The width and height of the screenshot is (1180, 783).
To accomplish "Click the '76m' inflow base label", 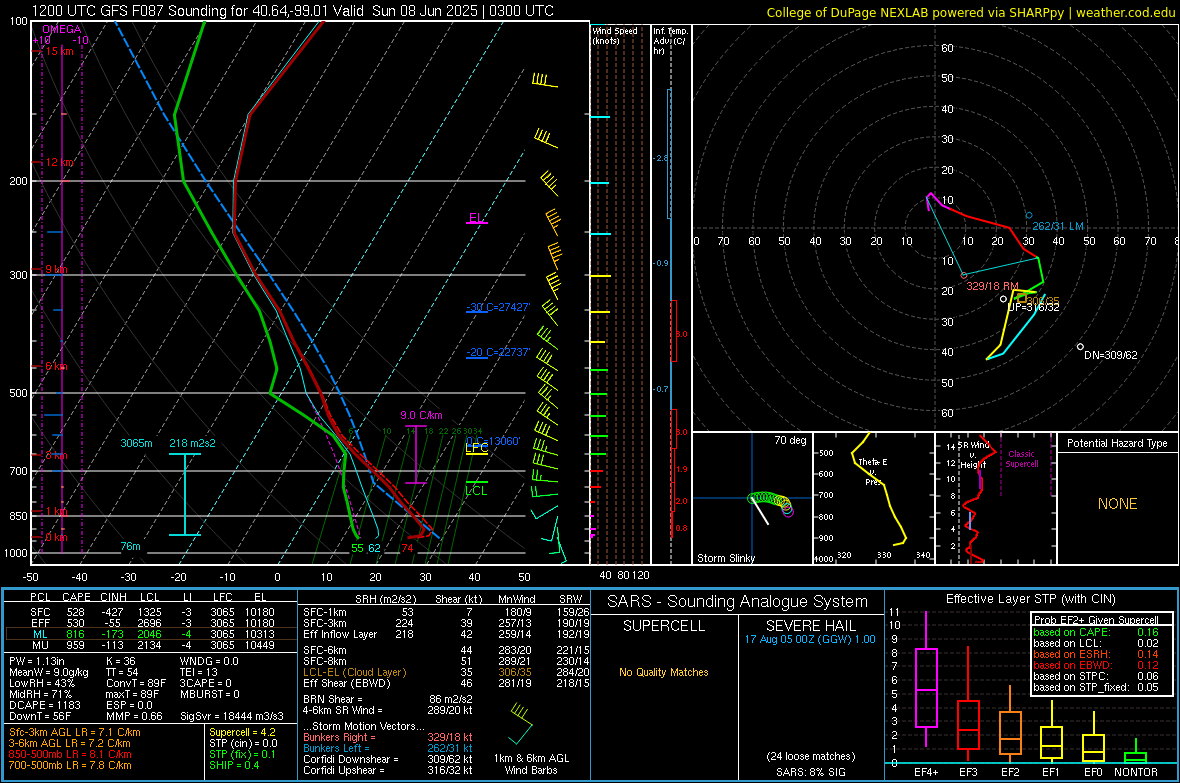I will point(130,546).
